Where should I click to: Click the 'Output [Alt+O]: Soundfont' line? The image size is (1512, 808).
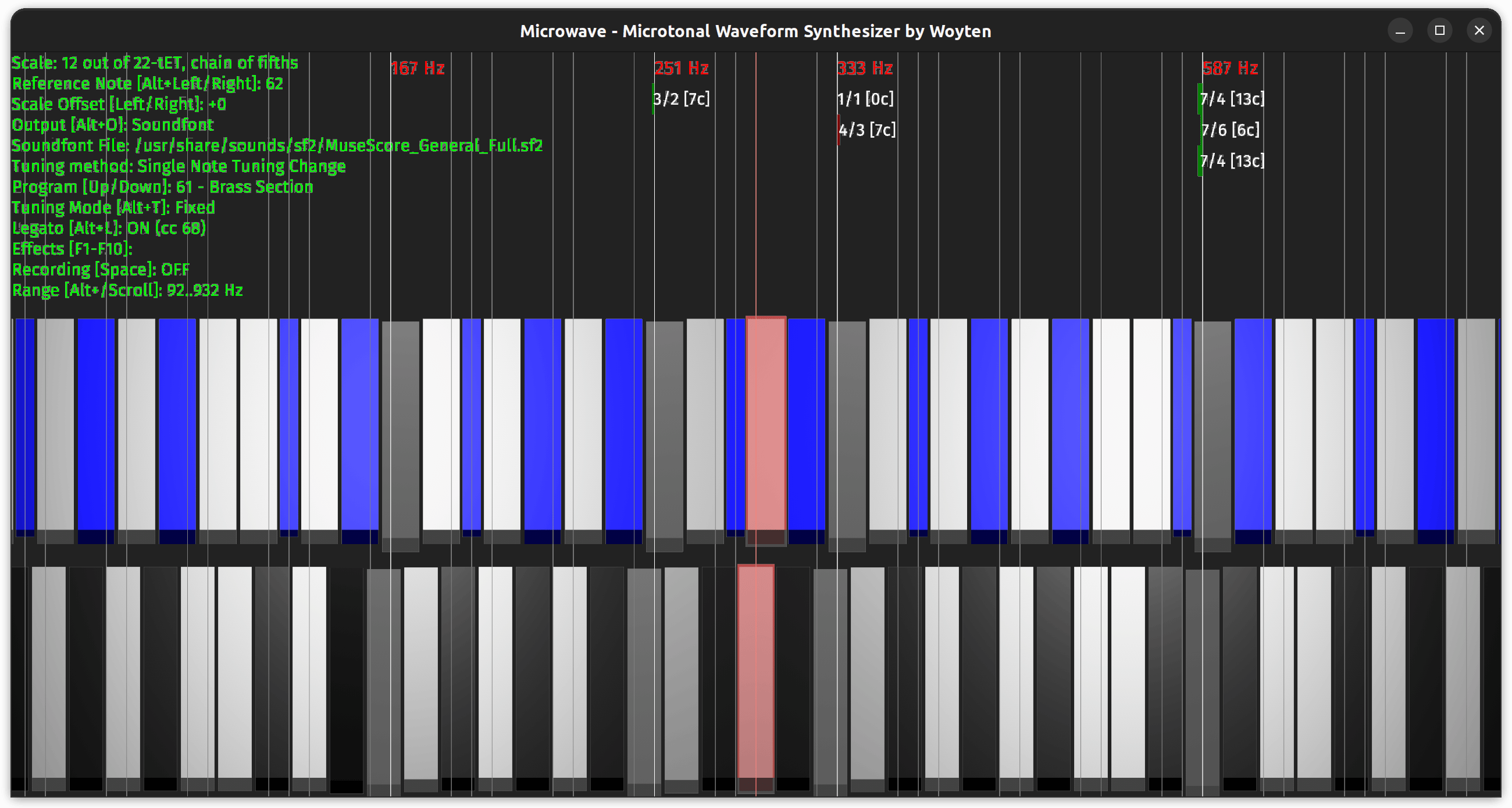click(x=113, y=125)
